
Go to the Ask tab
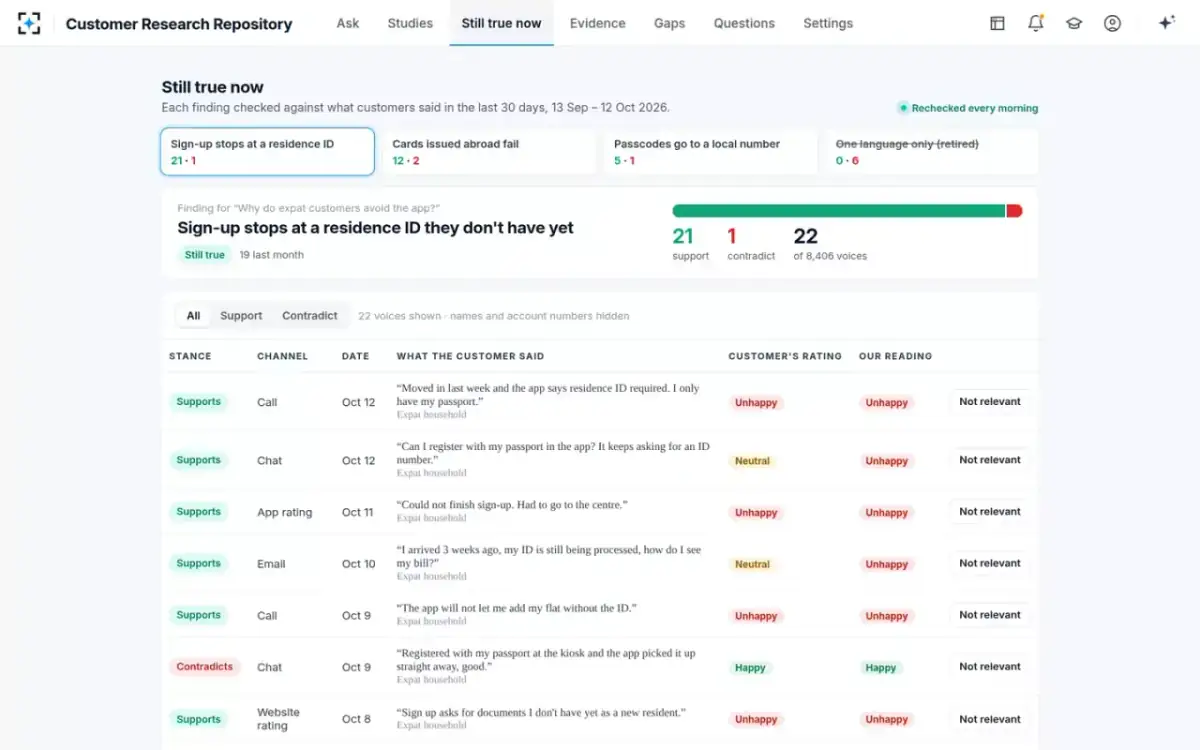[348, 23]
